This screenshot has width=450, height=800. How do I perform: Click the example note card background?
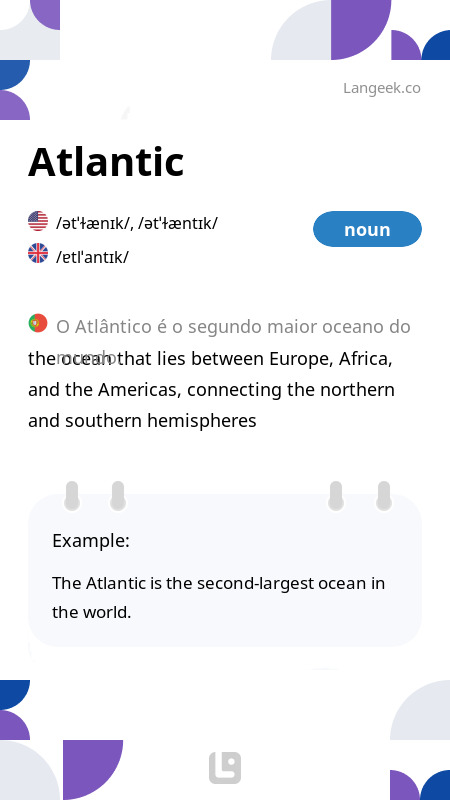[x=225, y=570]
